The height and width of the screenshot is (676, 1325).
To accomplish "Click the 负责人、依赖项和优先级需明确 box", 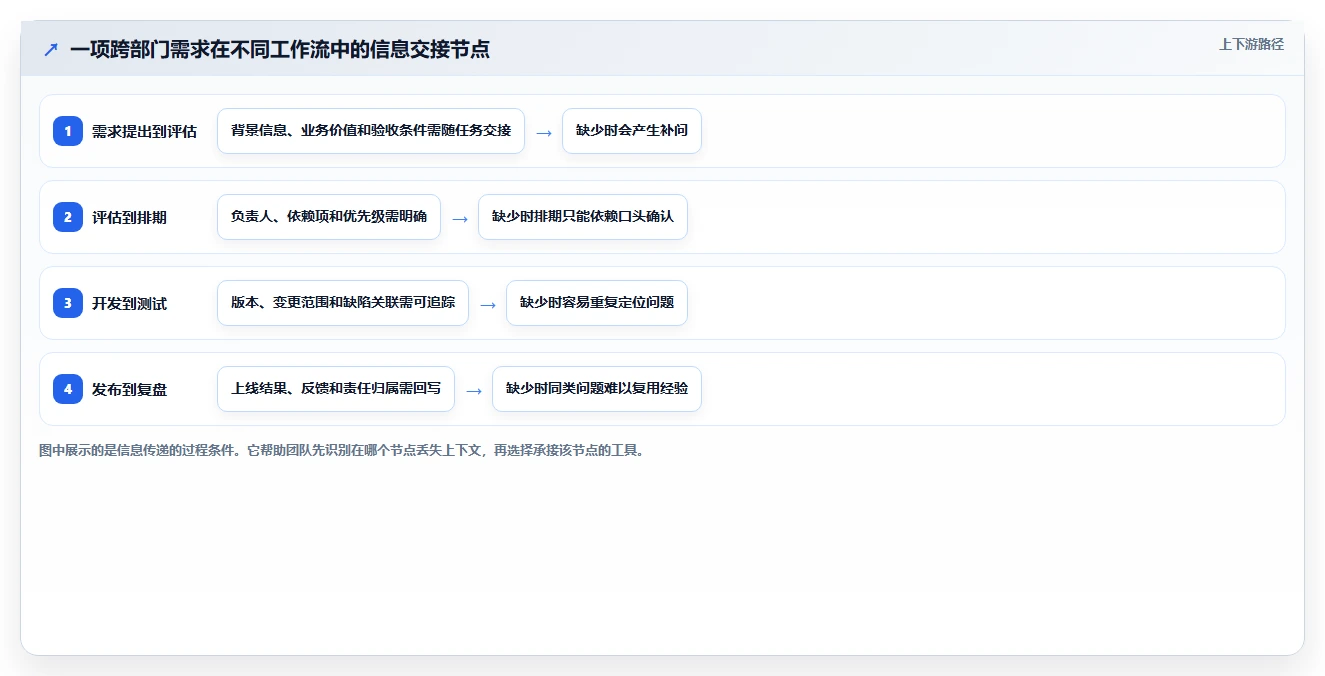I will pyautogui.click(x=329, y=217).
